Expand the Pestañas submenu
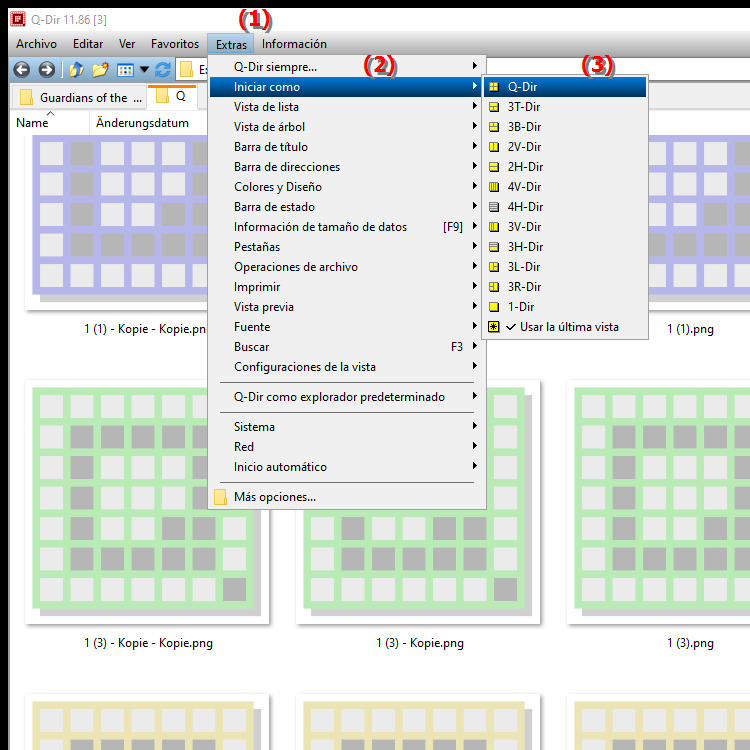750x750 pixels. [474, 246]
